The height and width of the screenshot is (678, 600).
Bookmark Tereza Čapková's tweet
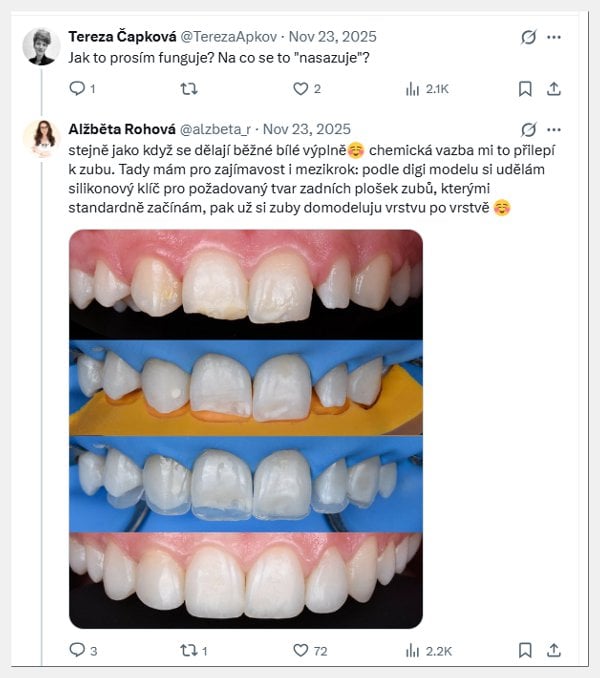(525, 89)
